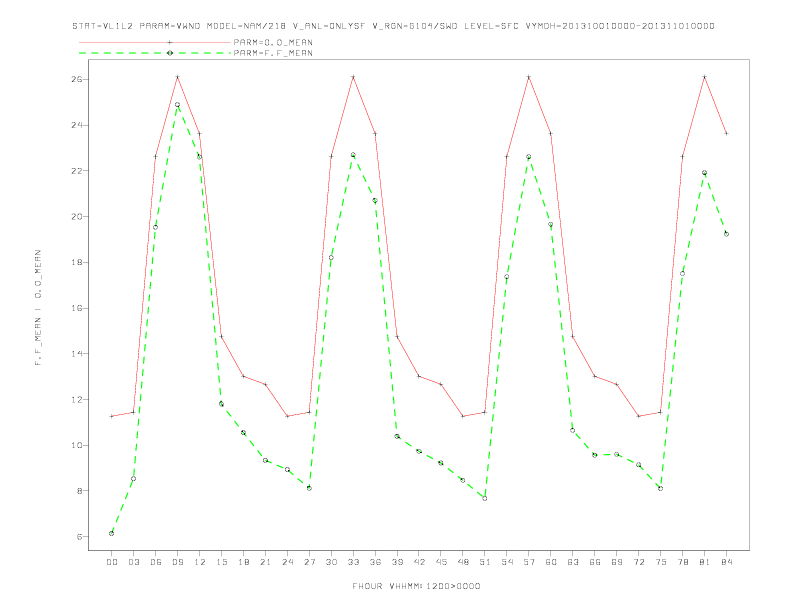Image resolution: width=792 pixels, height=612 pixels.
Task: Click x-axis tick label 09
Action: coord(177,562)
